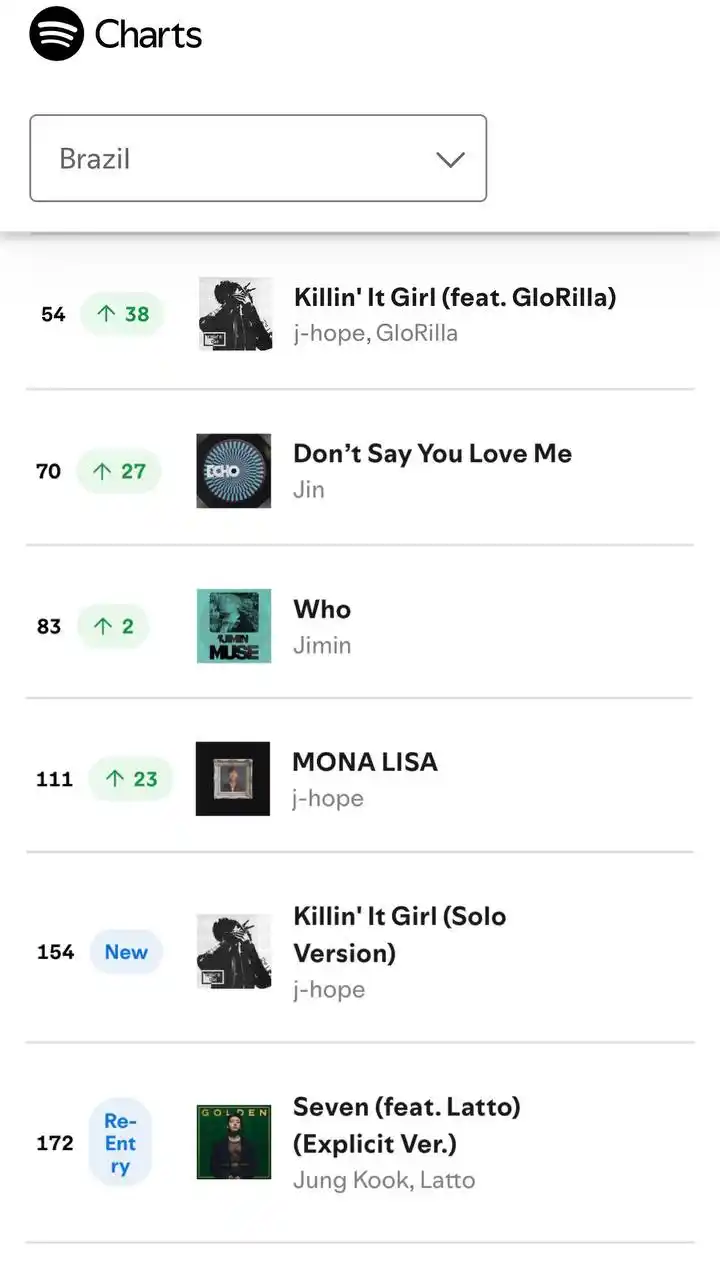This screenshot has height=1280, width=720.
Task: Open Killin' It Girl (feat. GloRilla) album art
Action: click(x=235, y=314)
